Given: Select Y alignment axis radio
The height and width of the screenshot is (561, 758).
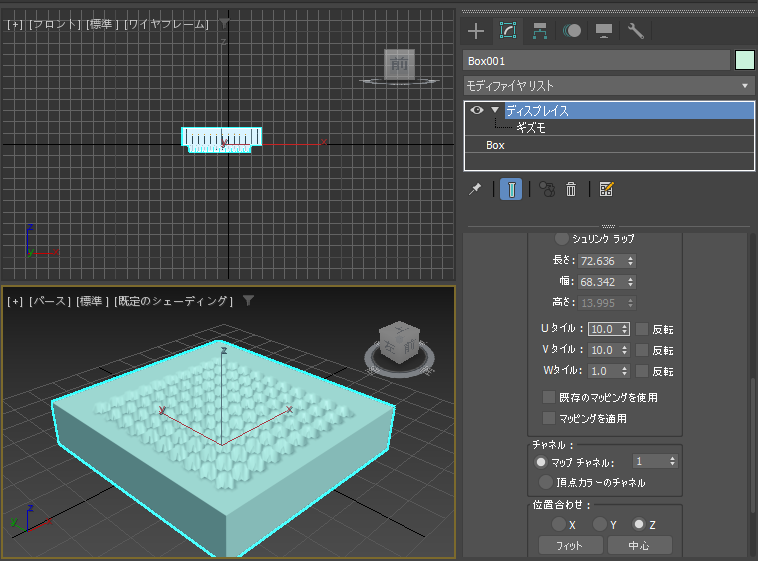Looking at the screenshot, I should [600, 524].
